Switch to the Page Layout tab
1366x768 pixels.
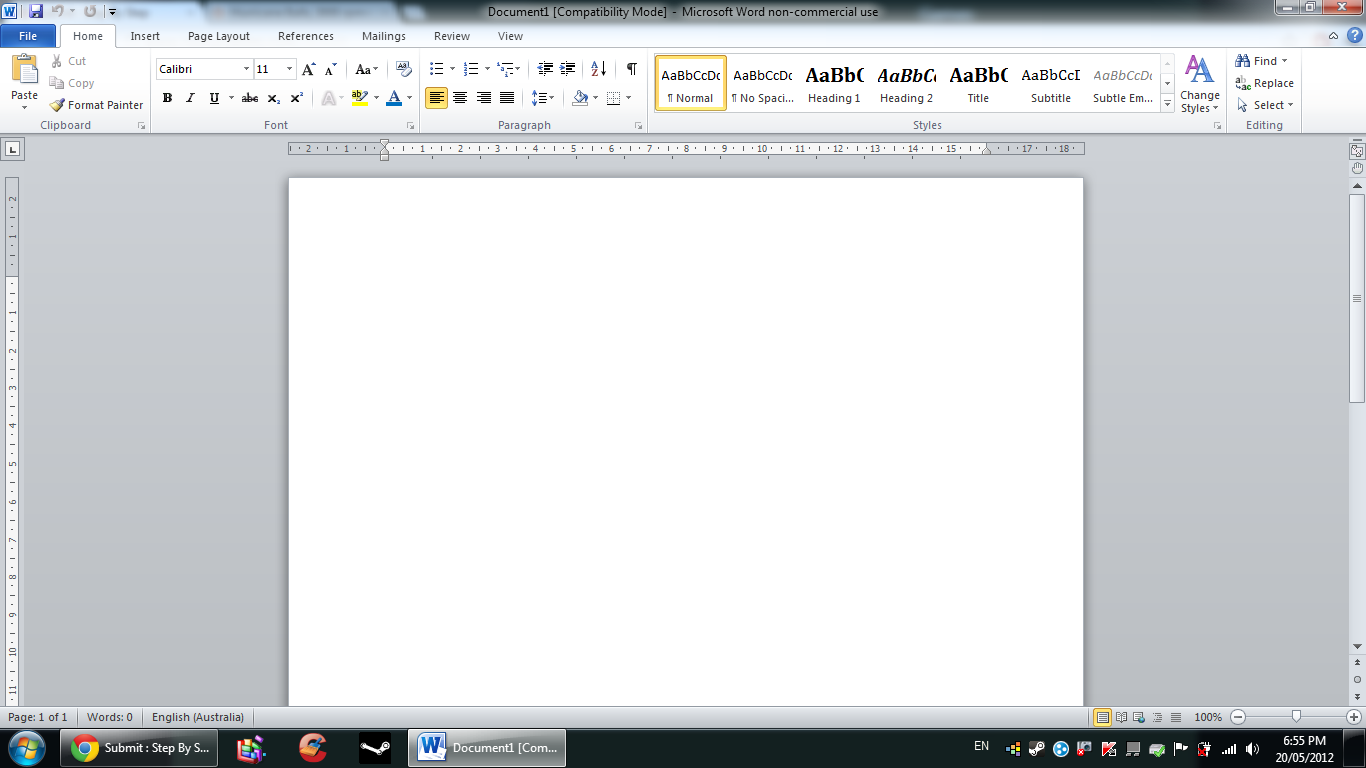coord(218,36)
